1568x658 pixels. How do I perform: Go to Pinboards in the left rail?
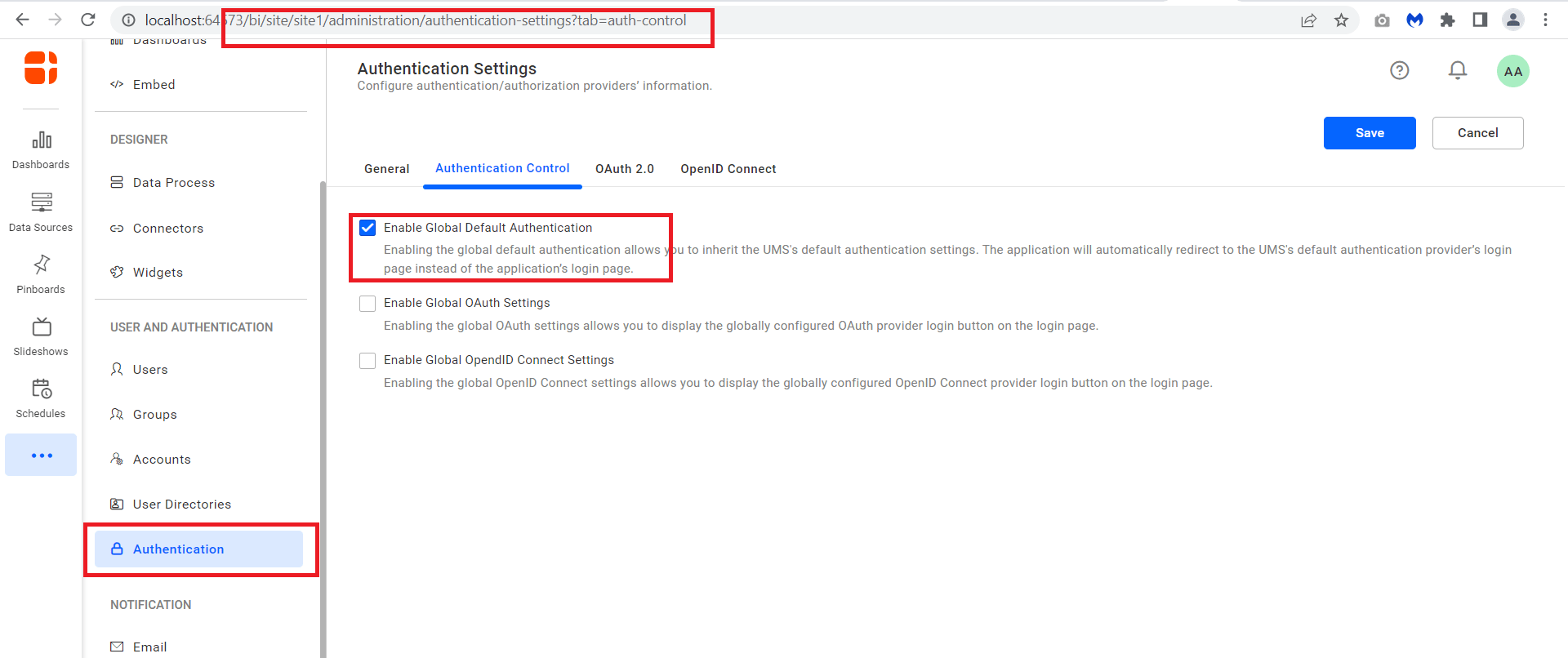point(41,274)
